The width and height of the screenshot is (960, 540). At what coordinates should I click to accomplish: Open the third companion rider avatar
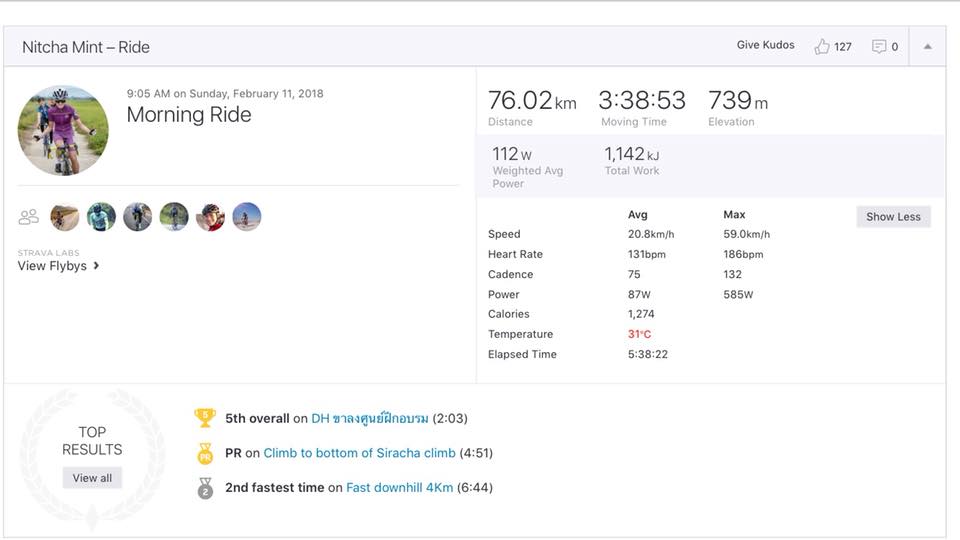[x=138, y=217]
